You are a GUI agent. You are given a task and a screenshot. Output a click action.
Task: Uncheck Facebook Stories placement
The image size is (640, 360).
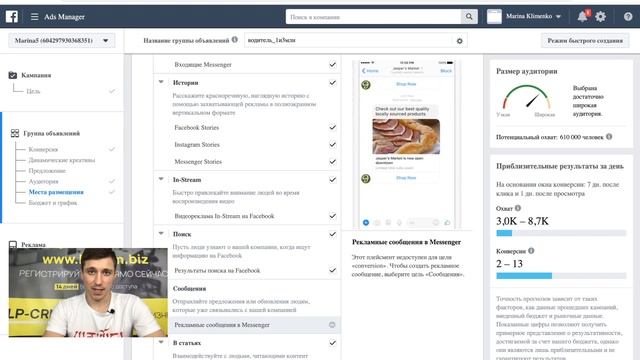(333, 127)
